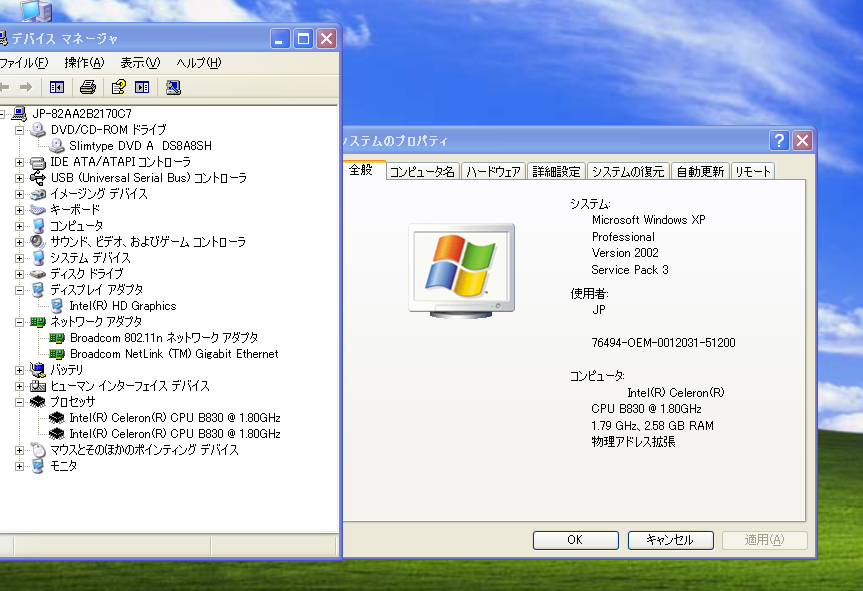
Task: Open the ヘルプ(H) menu
Action: (x=199, y=63)
